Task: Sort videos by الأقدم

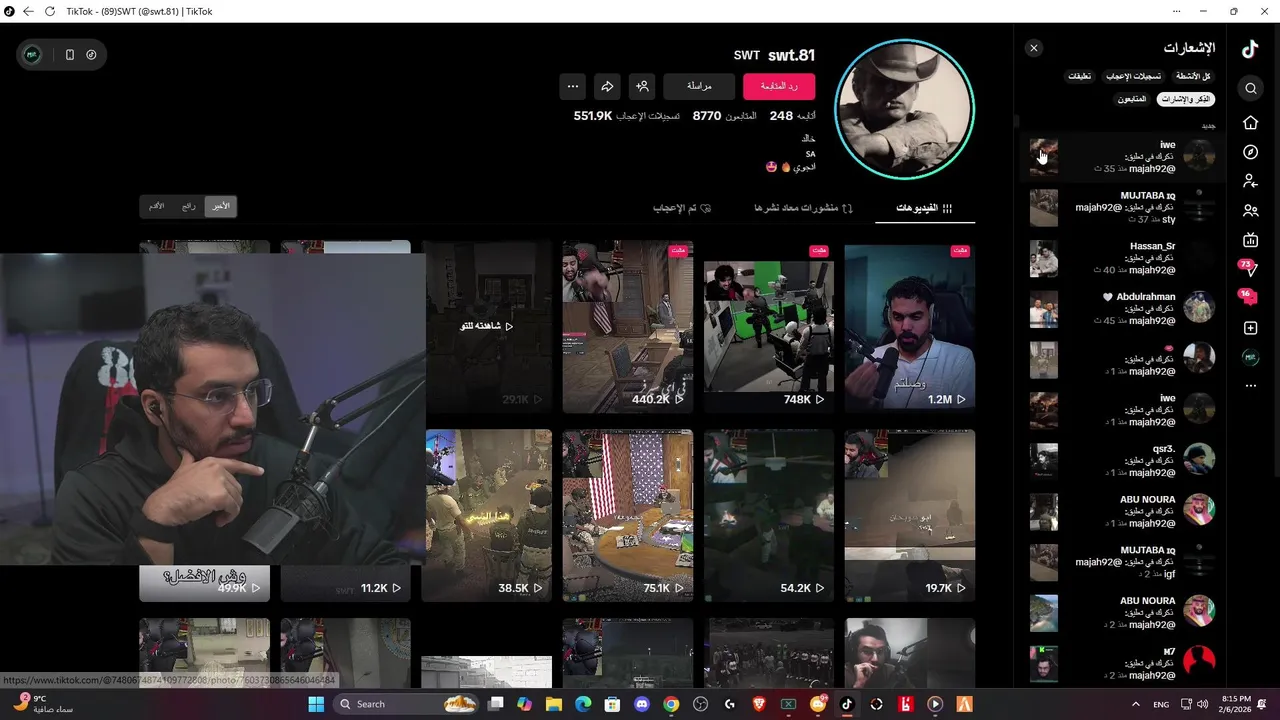Action: (156, 206)
